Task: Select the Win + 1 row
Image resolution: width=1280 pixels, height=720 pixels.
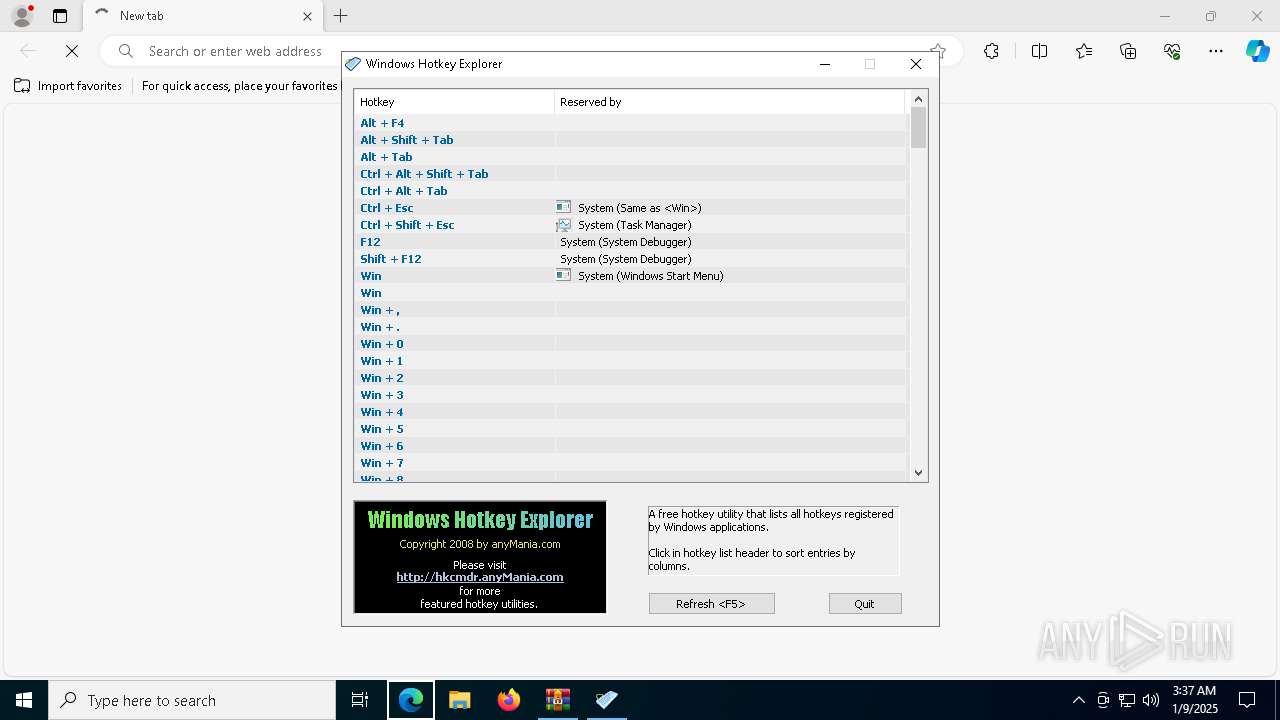Action: (x=631, y=361)
